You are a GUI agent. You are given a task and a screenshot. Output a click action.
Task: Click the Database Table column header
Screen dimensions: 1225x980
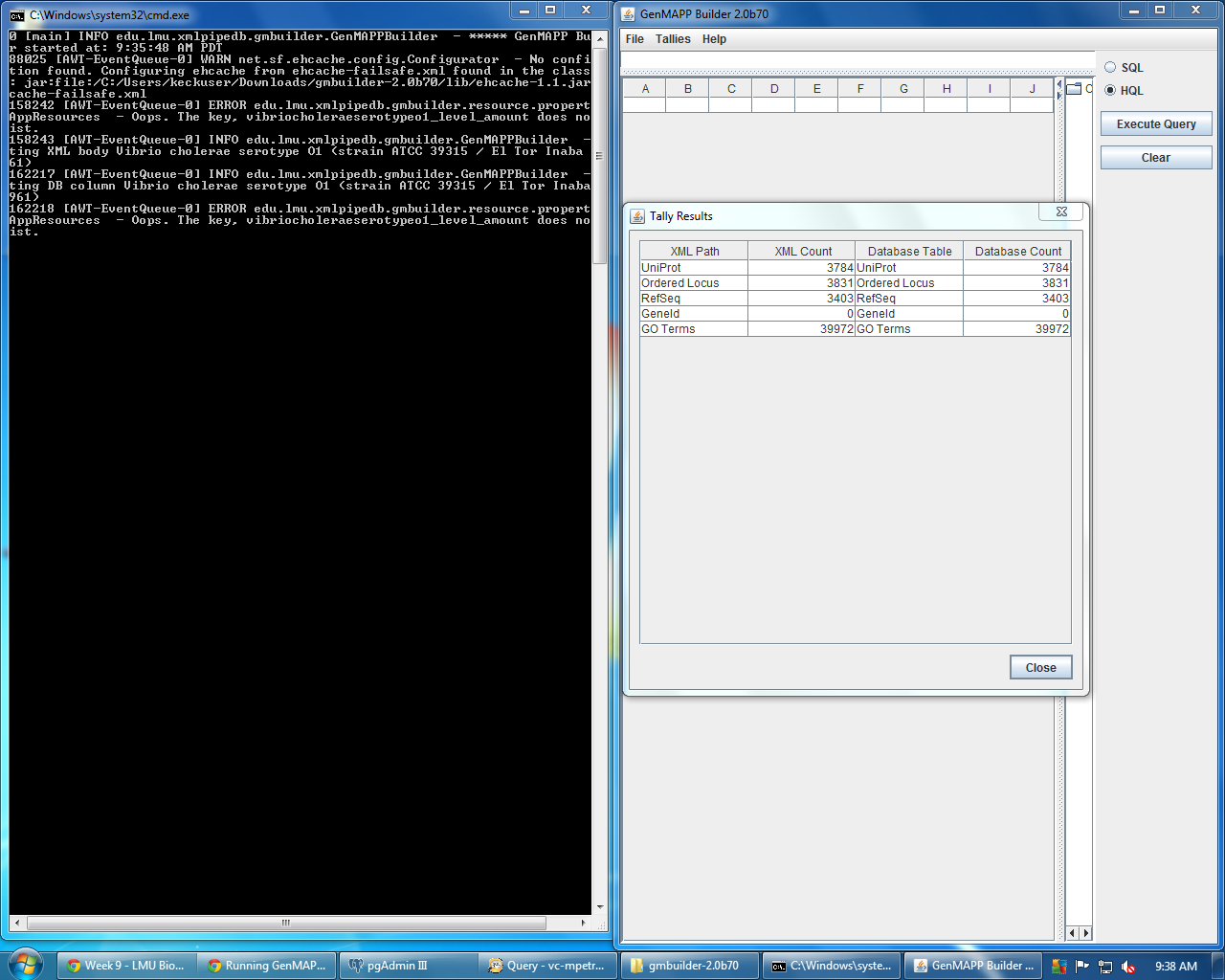click(909, 252)
